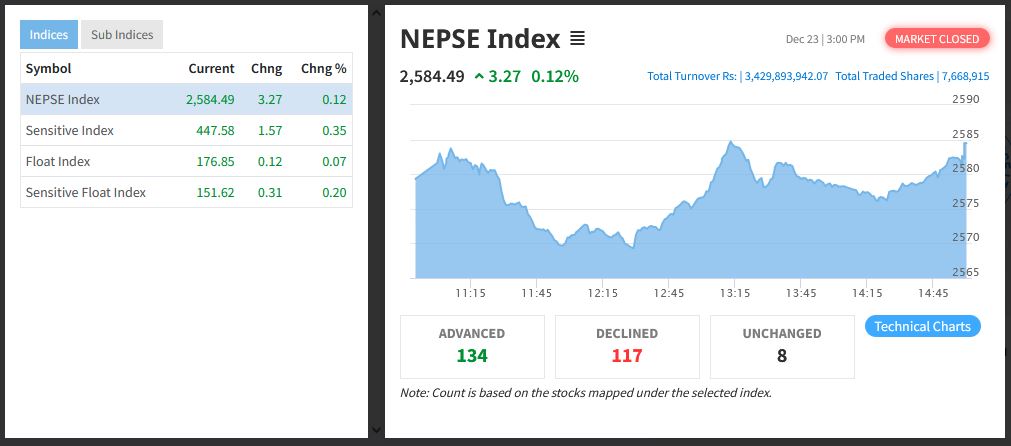Click the Unchanged 8 count card
The width and height of the screenshot is (1011, 446).
pos(782,346)
